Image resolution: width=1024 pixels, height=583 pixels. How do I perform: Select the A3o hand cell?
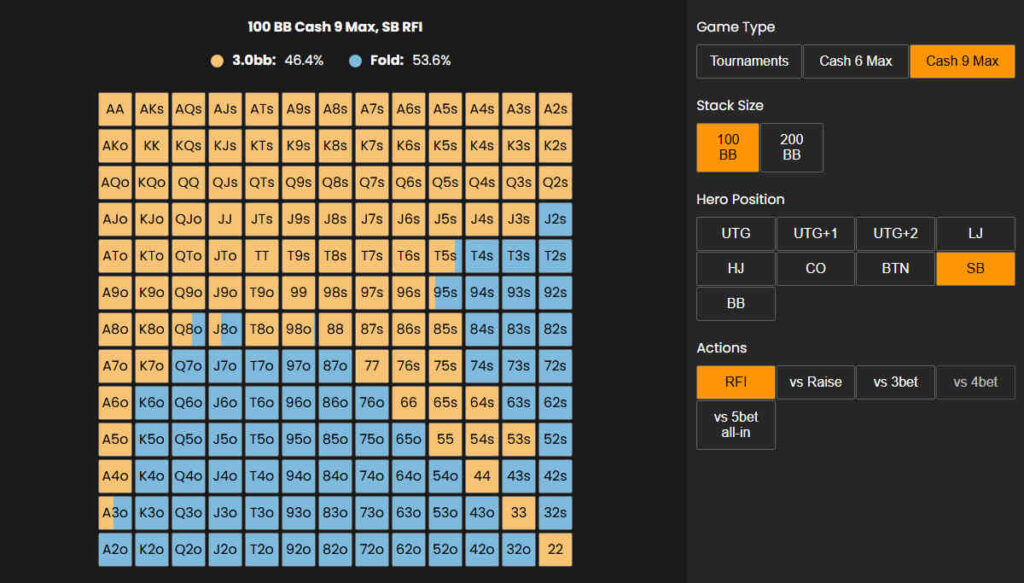(115, 512)
